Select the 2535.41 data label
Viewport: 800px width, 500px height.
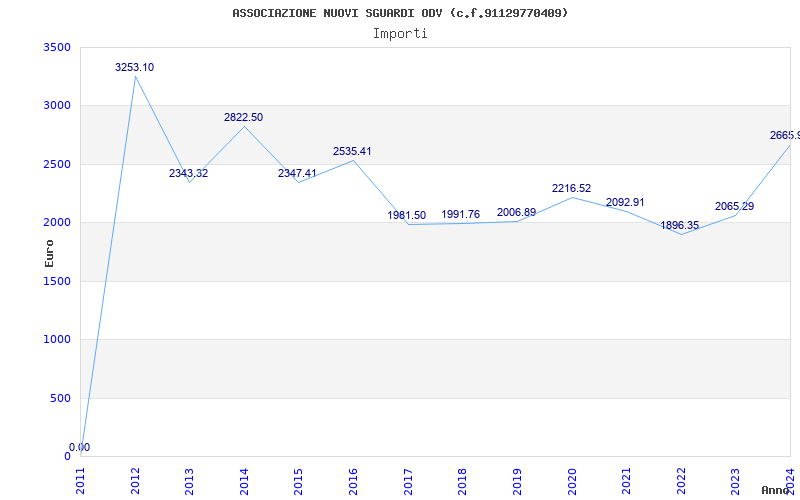pos(352,152)
